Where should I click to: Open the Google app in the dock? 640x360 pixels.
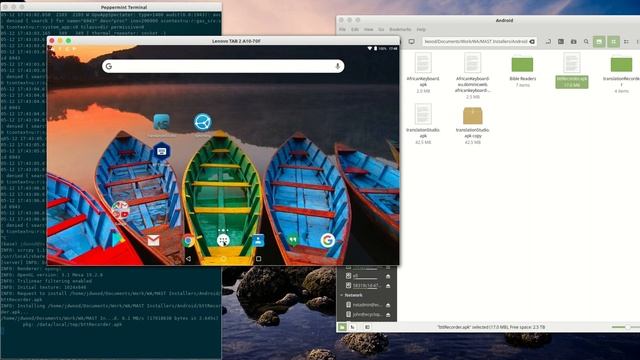click(327, 240)
